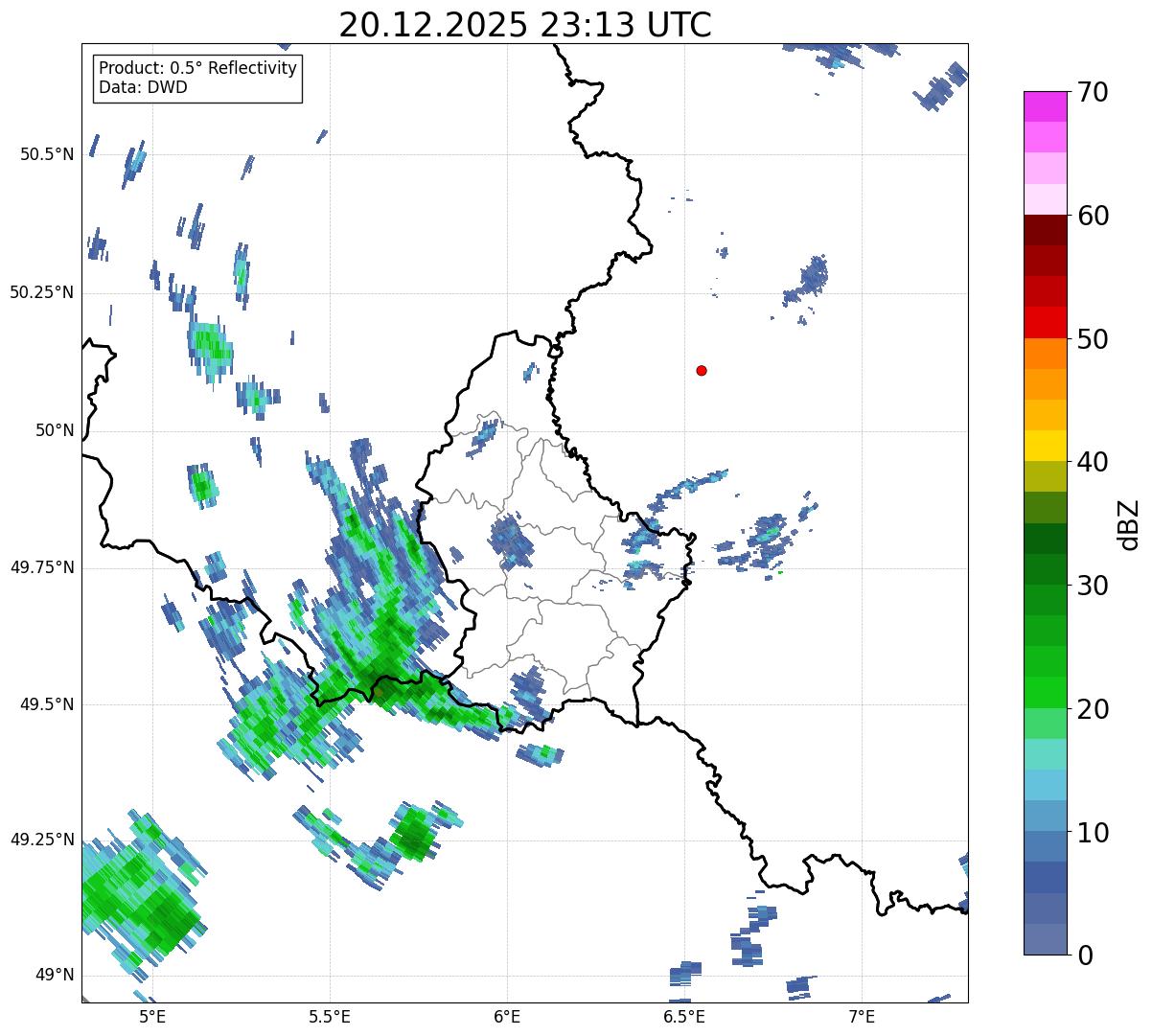This screenshot has height=1036, width=1152.
Task: Click the '50°N' latitude label
Action: (x=55, y=430)
